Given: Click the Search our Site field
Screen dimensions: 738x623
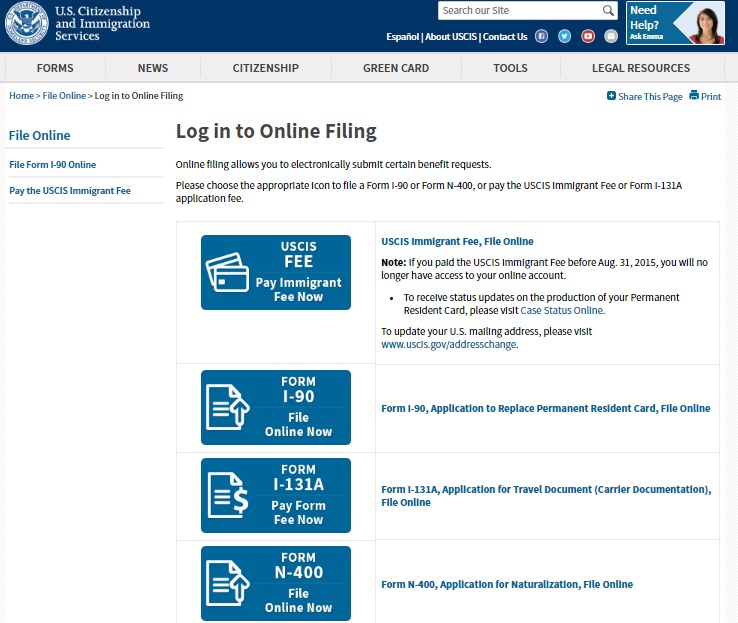Looking at the screenshot, I should coord(518,11).
